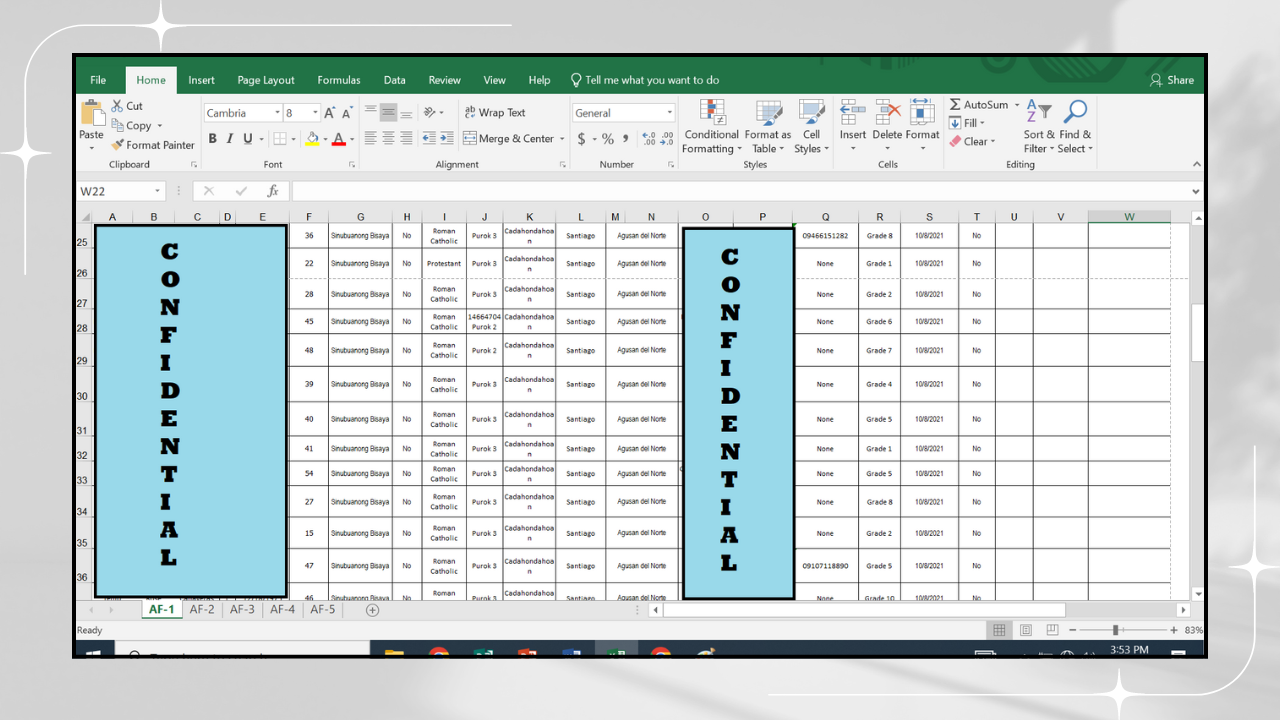Open Cell Styles gallery
Viewport: 1280px width, 720px height.
tap(810, 127)
